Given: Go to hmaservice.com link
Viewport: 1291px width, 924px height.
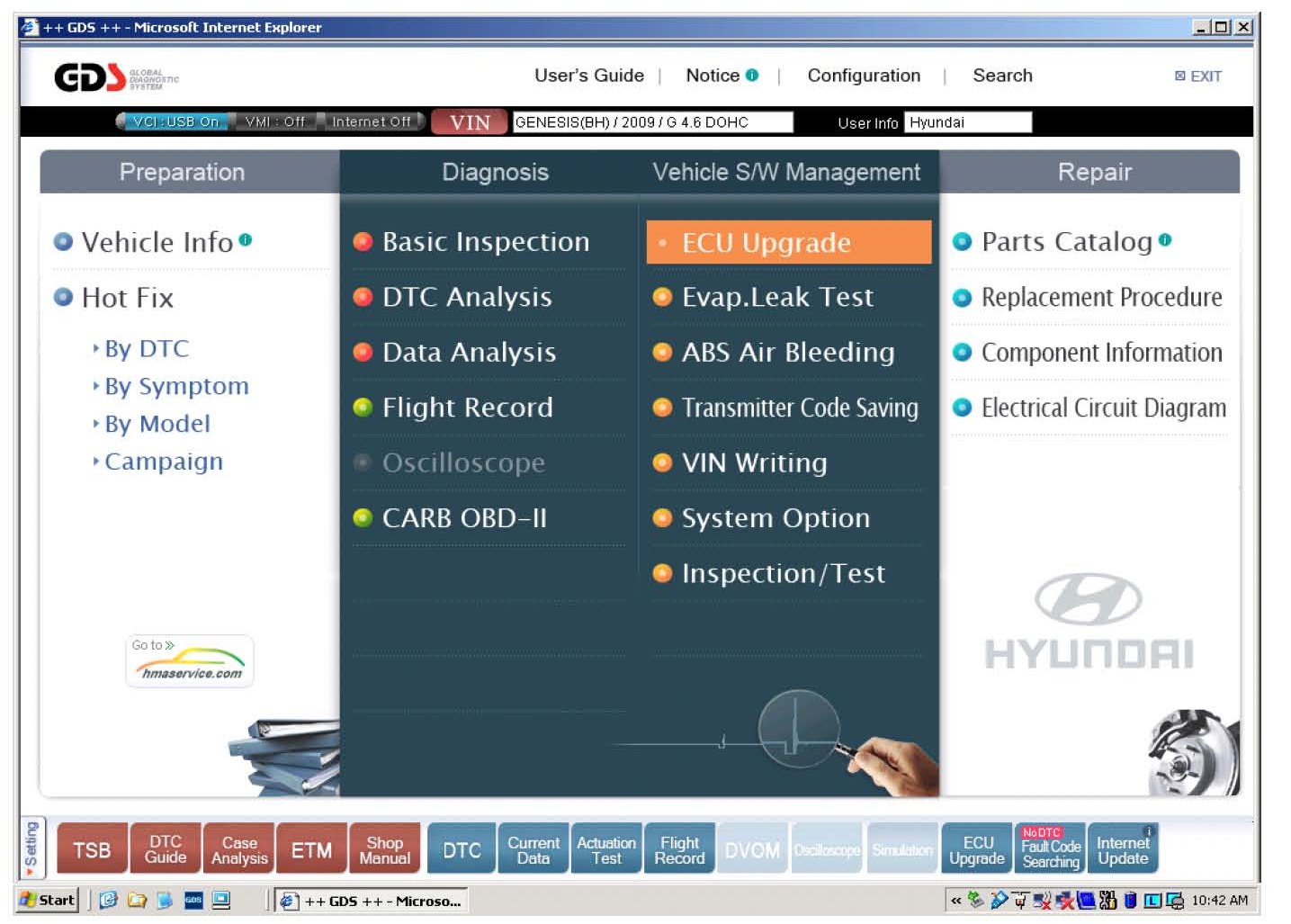Looking at the screenshot, I should pos(190,662).
